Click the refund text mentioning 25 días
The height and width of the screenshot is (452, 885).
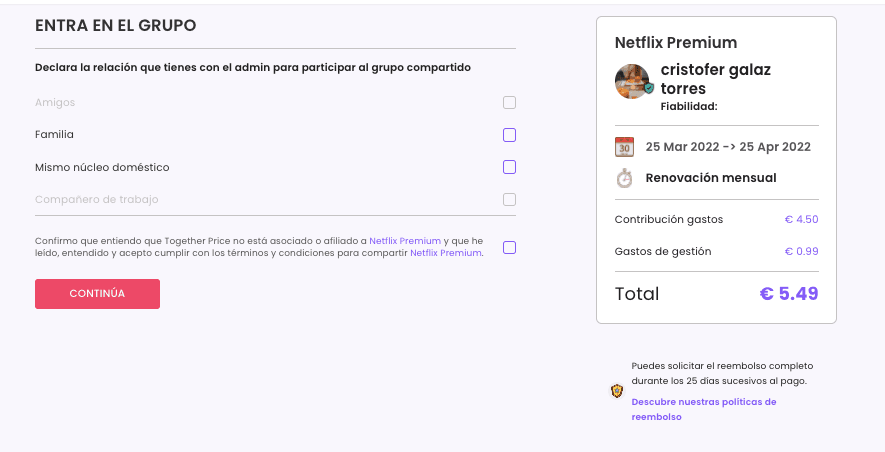722,373
